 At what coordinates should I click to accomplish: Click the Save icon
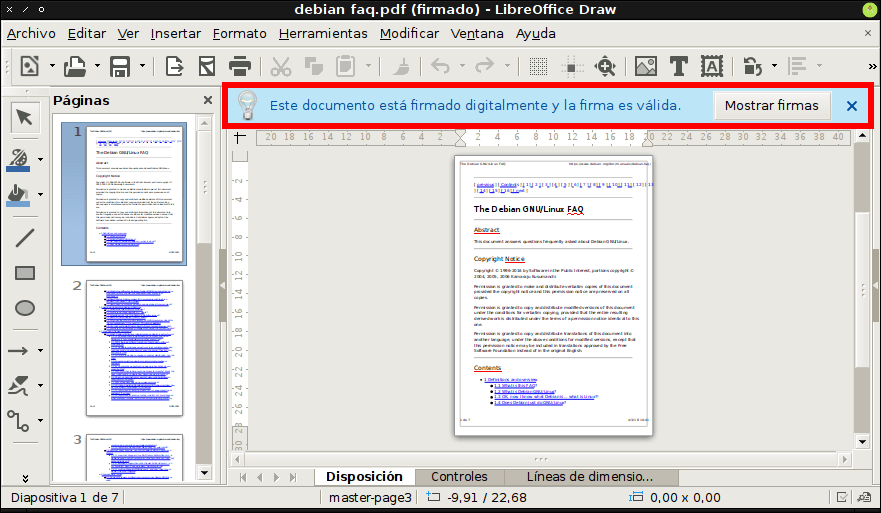pyautogui.click(x=120, y=66)
